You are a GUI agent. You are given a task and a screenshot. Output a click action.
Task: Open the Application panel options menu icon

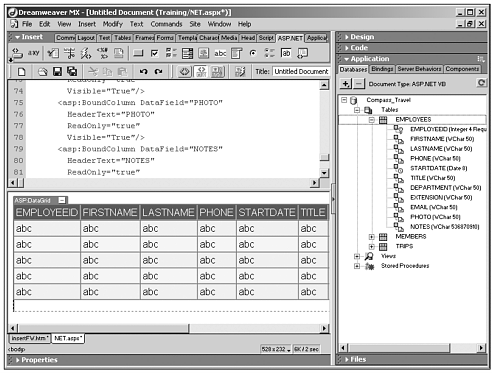[x=480, y=59]
